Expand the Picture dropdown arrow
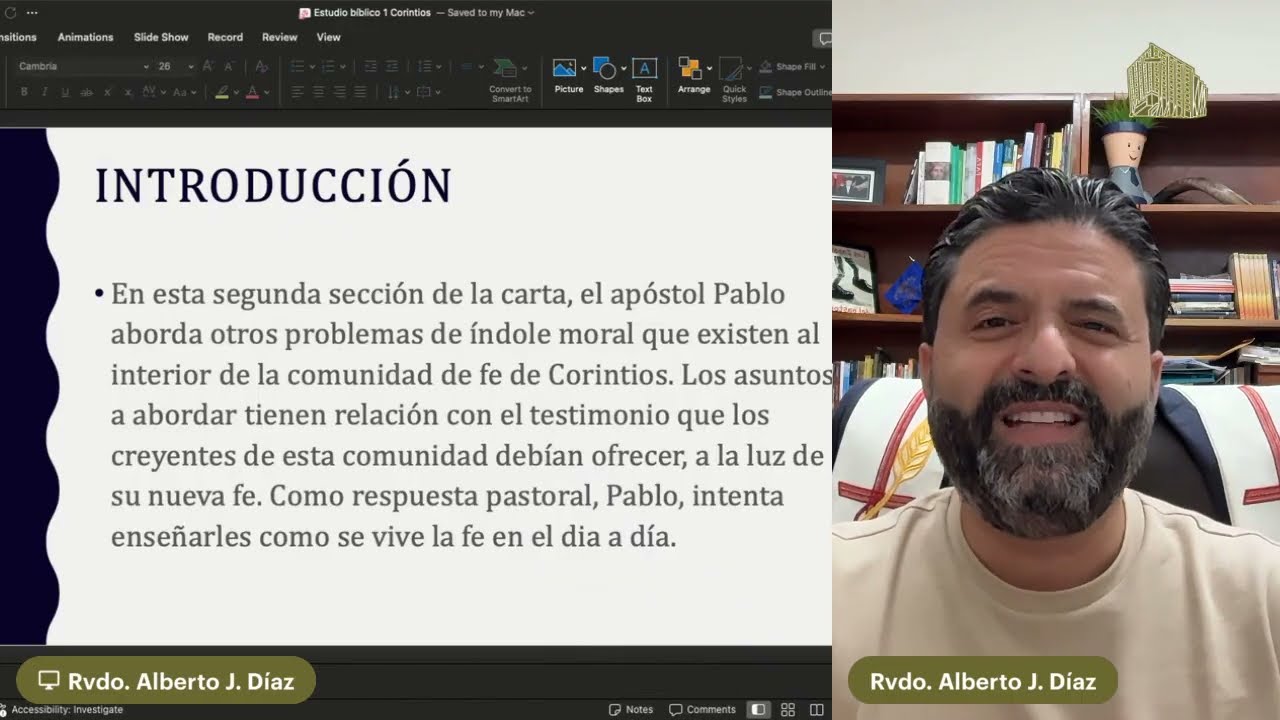Viewport: 1280px width, 720px height. 583,68
